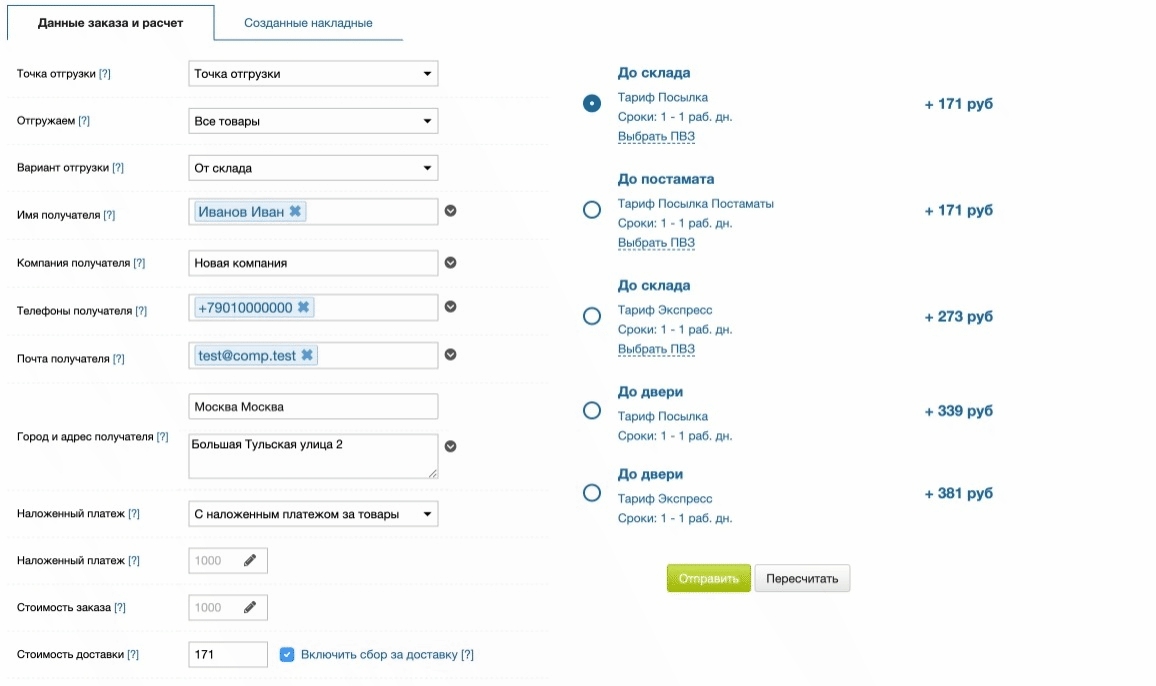
Task: Click the Пересчитать button
Action: 802,579
